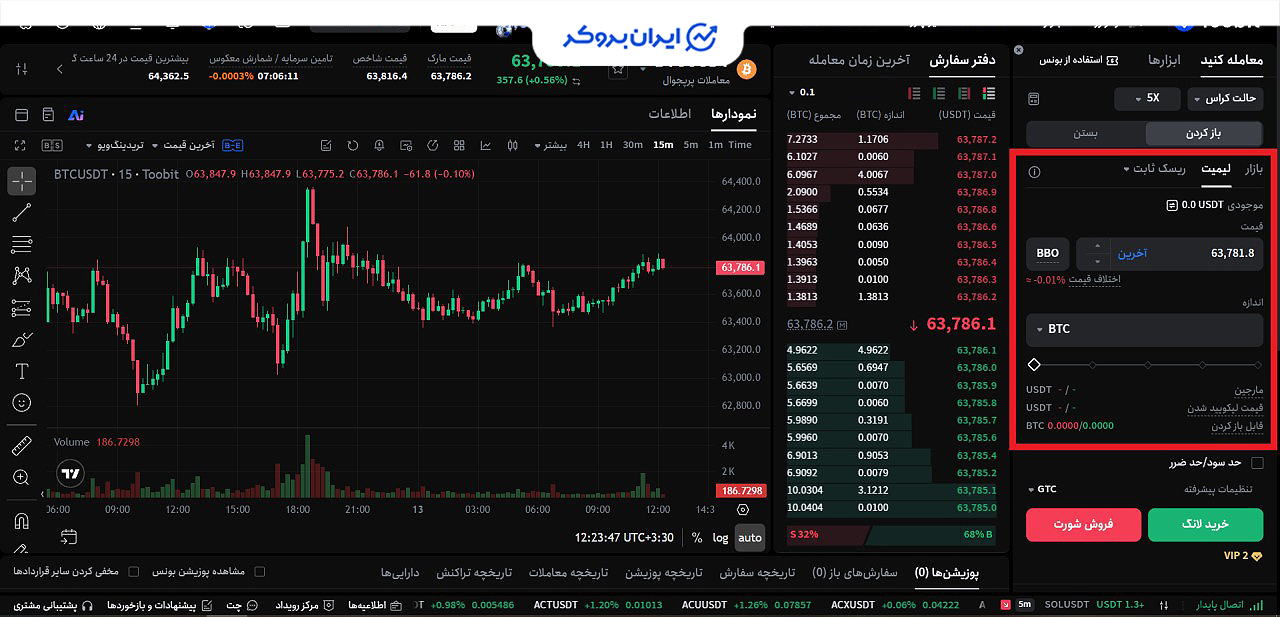
Task: Select the 1H timeframe
Action: pos(606,145)
